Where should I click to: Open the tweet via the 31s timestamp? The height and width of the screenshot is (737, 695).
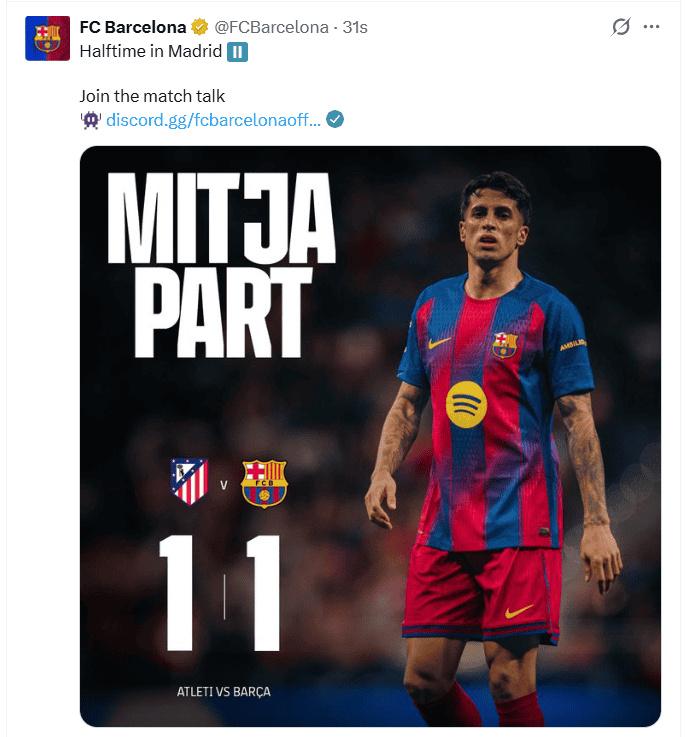click(355, 28)
